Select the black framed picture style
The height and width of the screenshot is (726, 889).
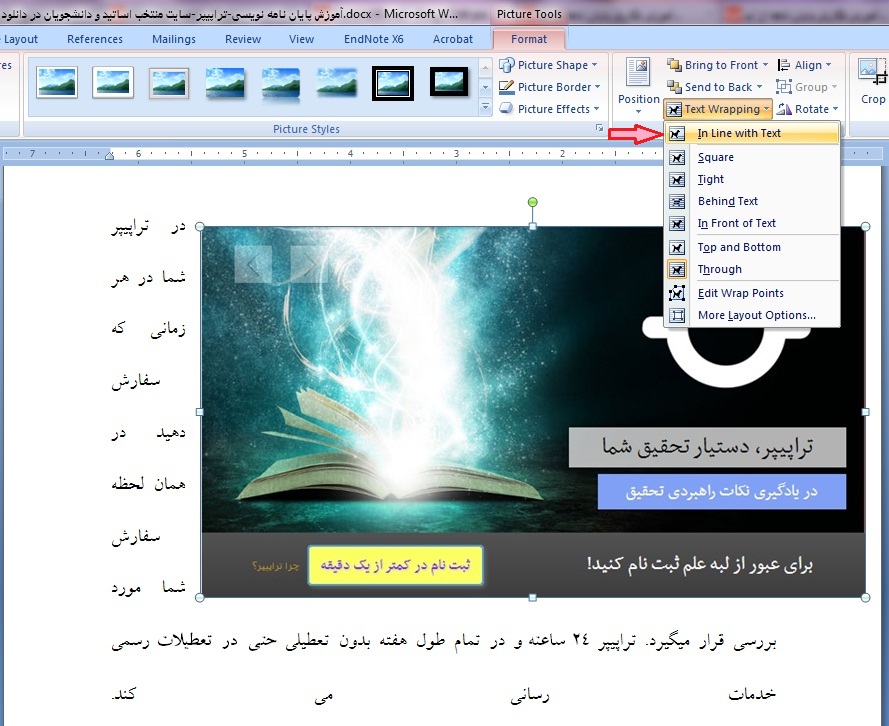[392, 84]
